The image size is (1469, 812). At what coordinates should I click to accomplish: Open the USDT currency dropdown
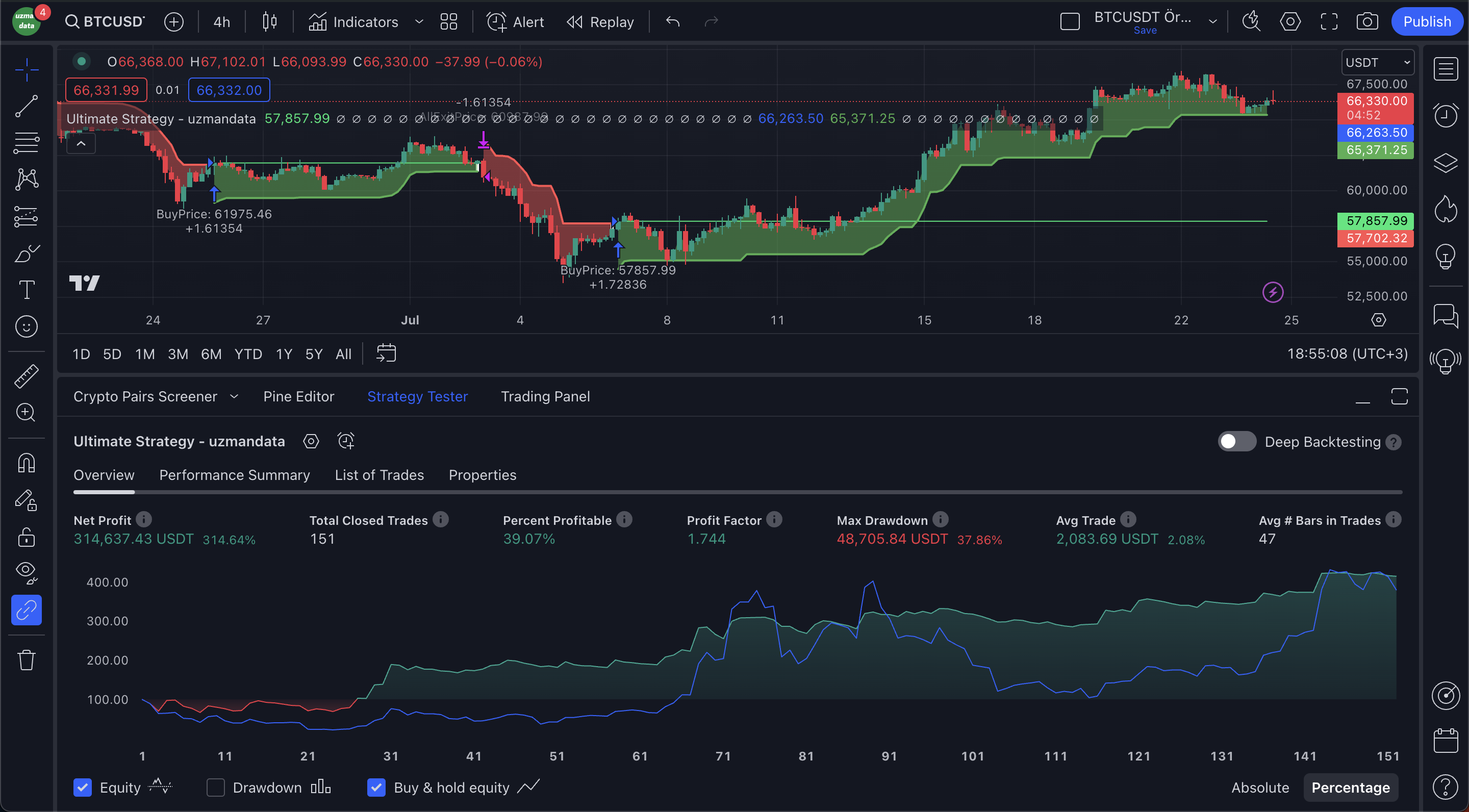click(1377, 62)
